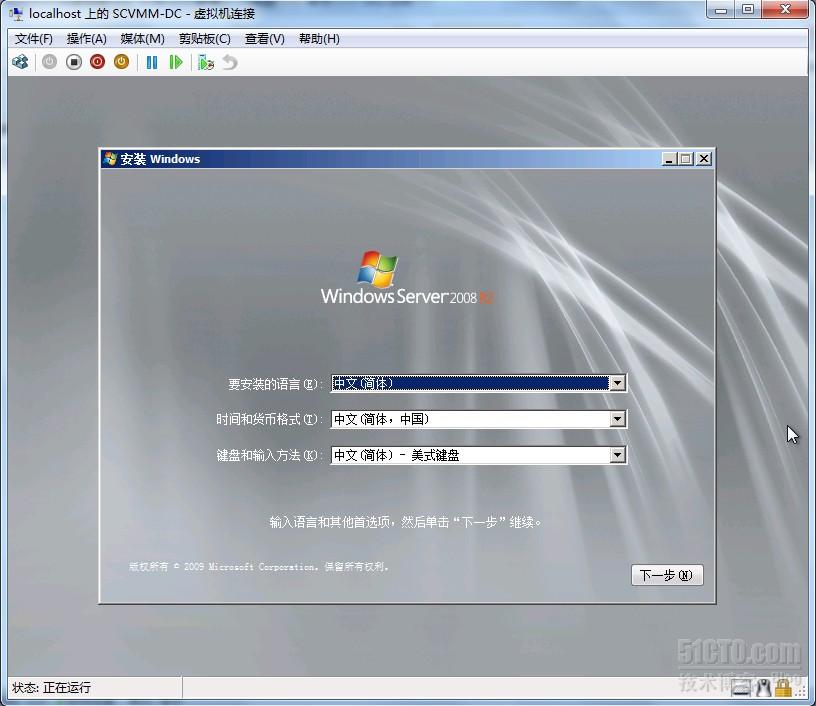This screenshot has height=706, width=816.
Task: Close the 安装 Windows dialog
Action: 704,159
